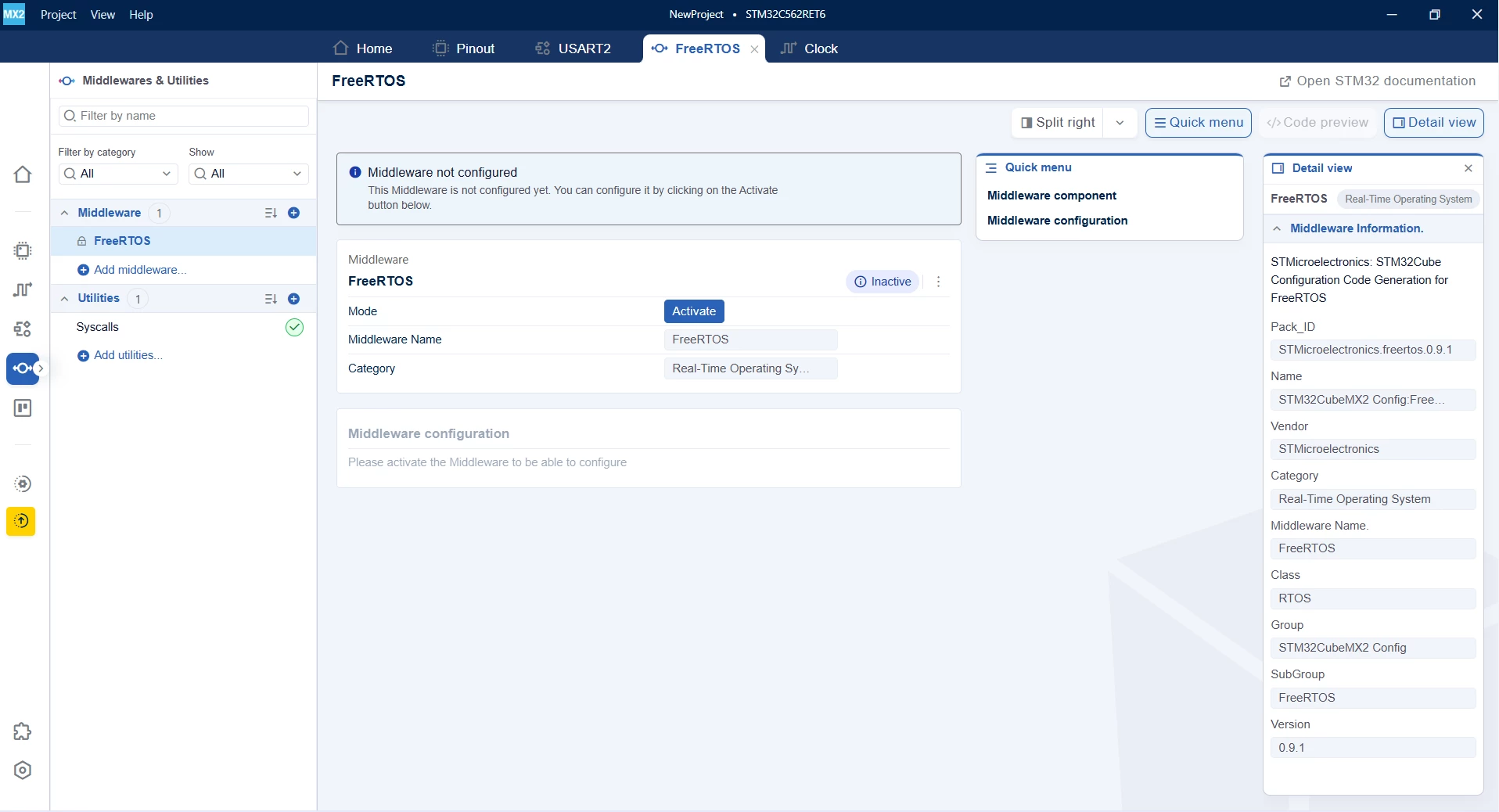Click the Category Real-Time Operating field
This screenshot has height=812, width=1499.
(751, 368)
